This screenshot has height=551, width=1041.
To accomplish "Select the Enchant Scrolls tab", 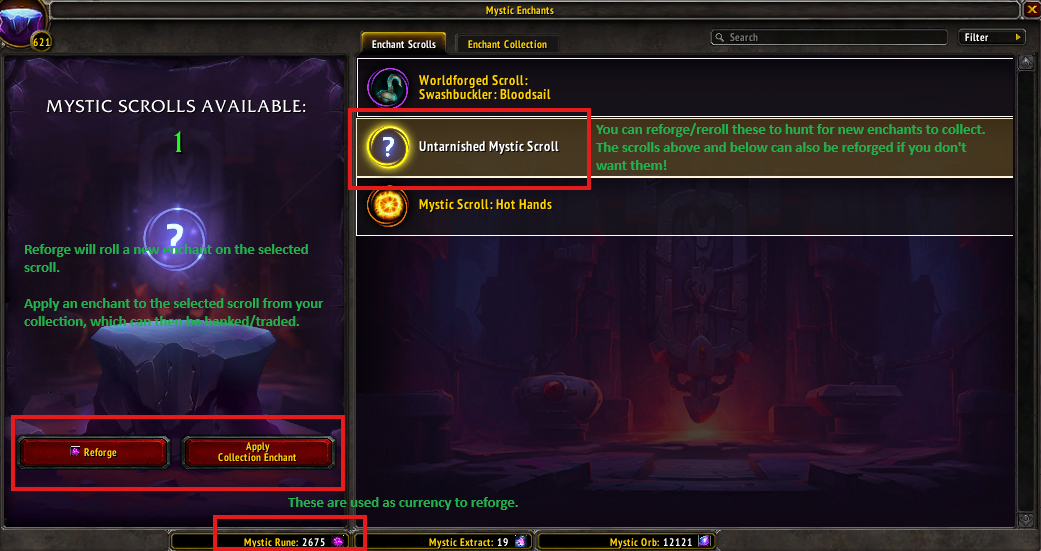I will click(x=404, y=44).
